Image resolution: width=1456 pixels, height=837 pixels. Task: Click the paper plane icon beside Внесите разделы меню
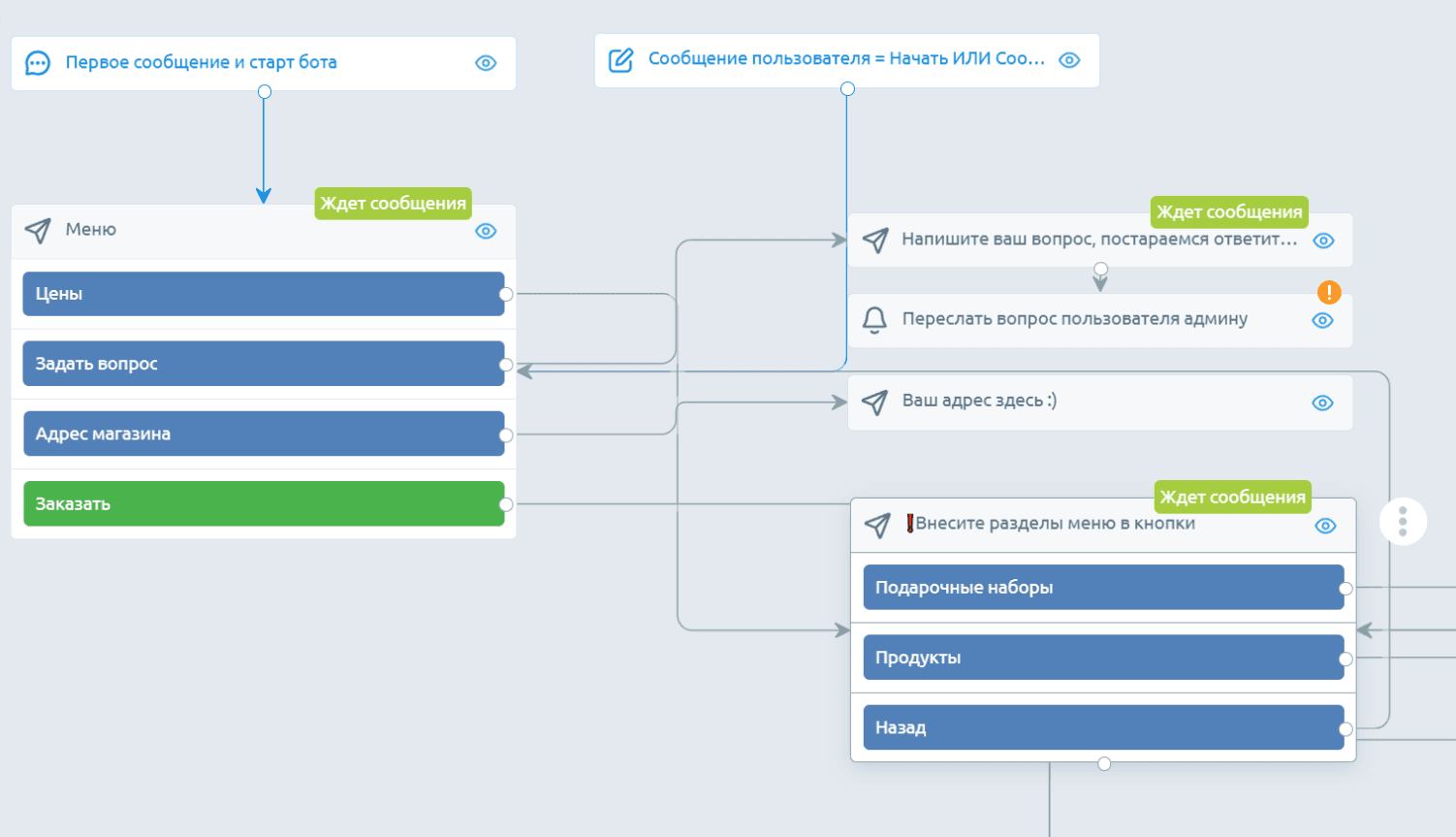coord(877,525)
